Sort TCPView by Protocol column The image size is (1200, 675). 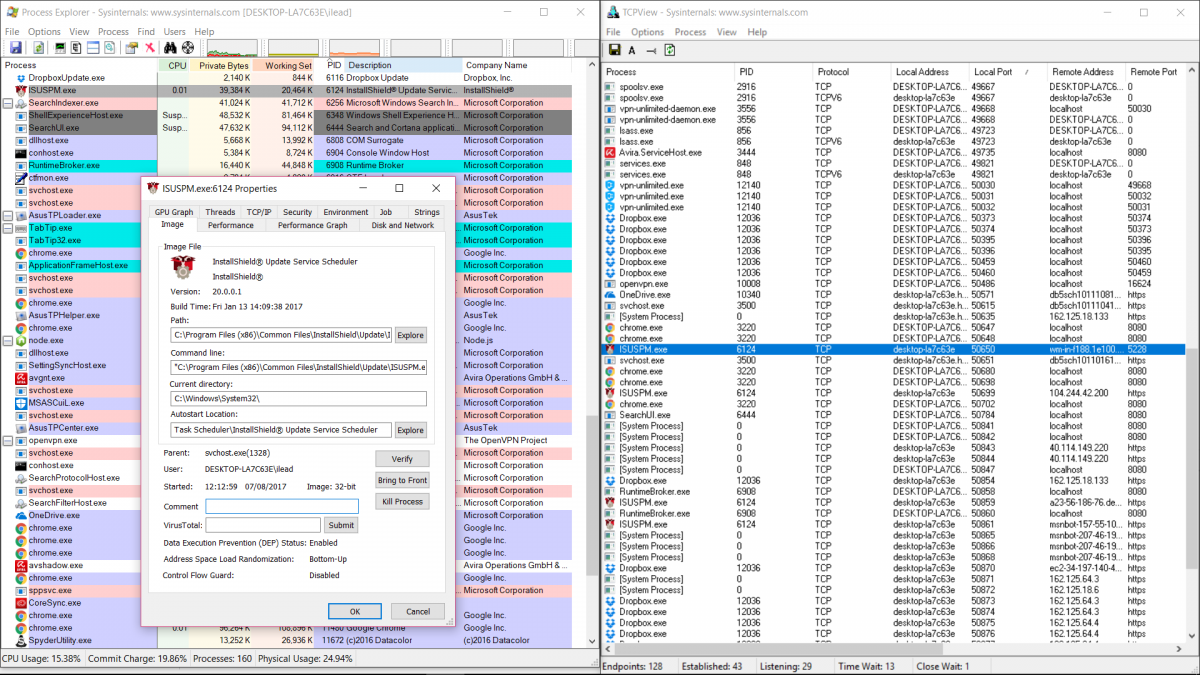(850, 72)
